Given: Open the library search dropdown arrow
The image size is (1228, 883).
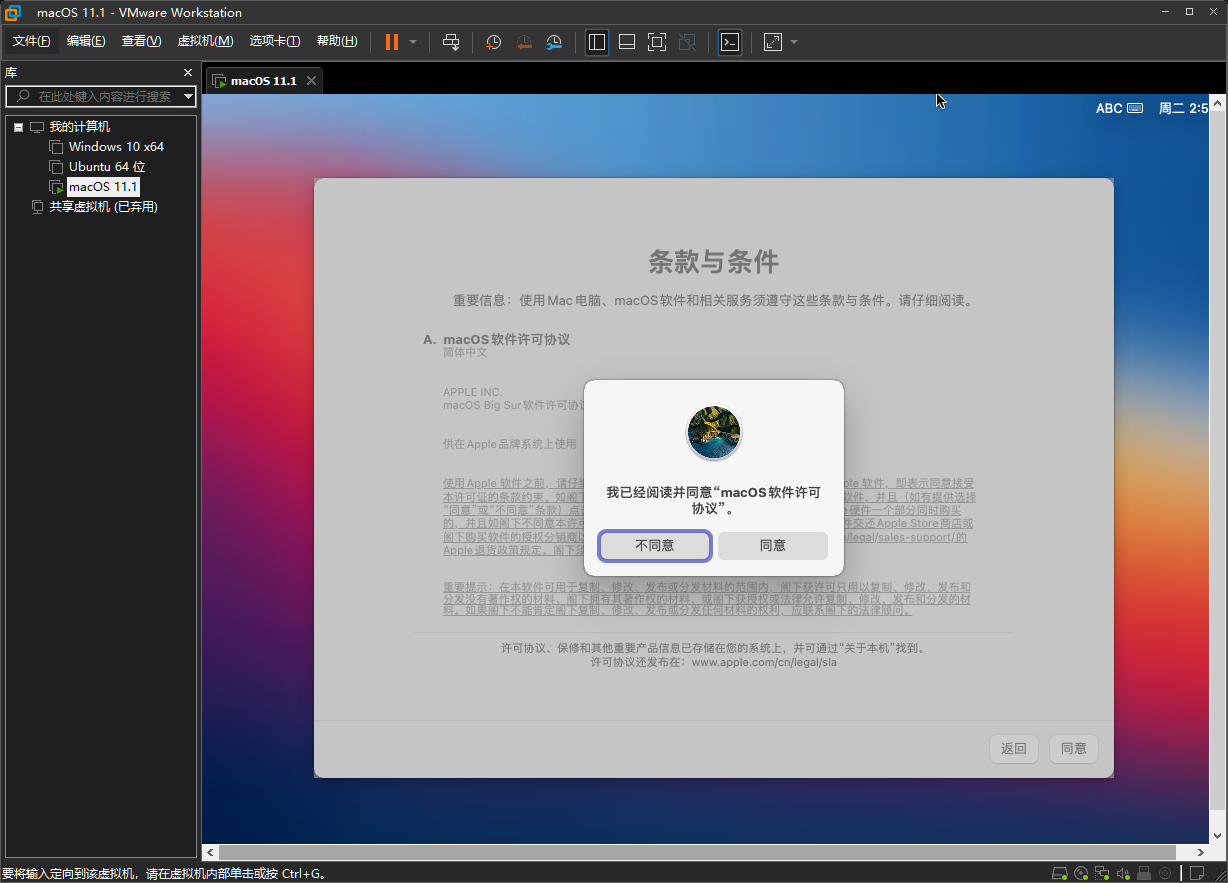Looking at the screenshot, I should pyautogui.click(x=188, y=96).
